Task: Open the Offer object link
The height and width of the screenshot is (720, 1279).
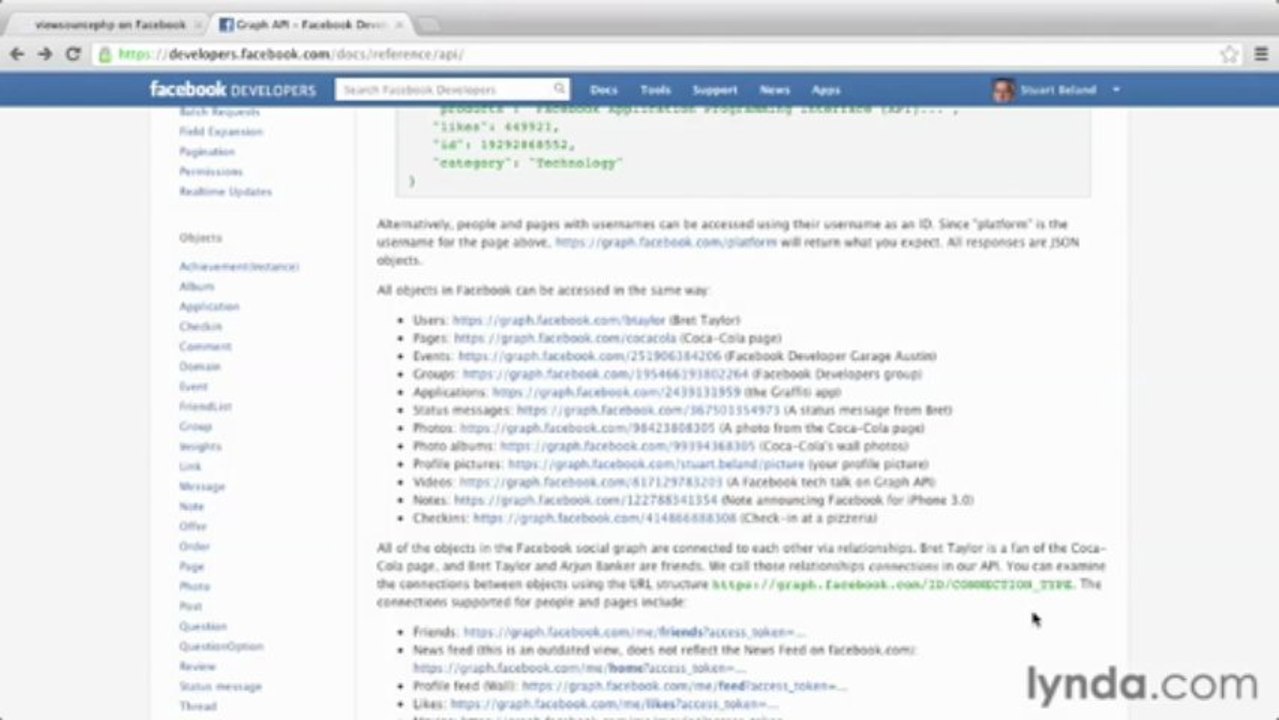Action: pos(193,527)
